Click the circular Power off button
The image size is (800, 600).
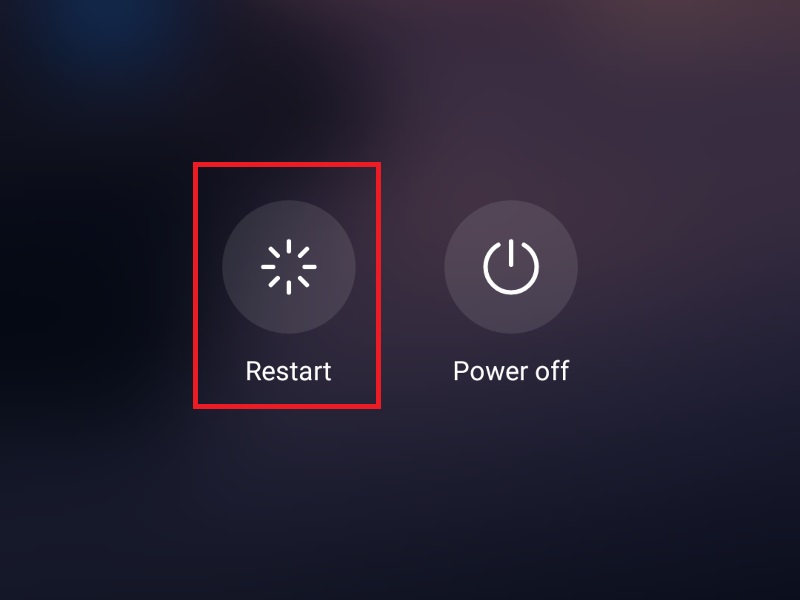tap(511, 267)
